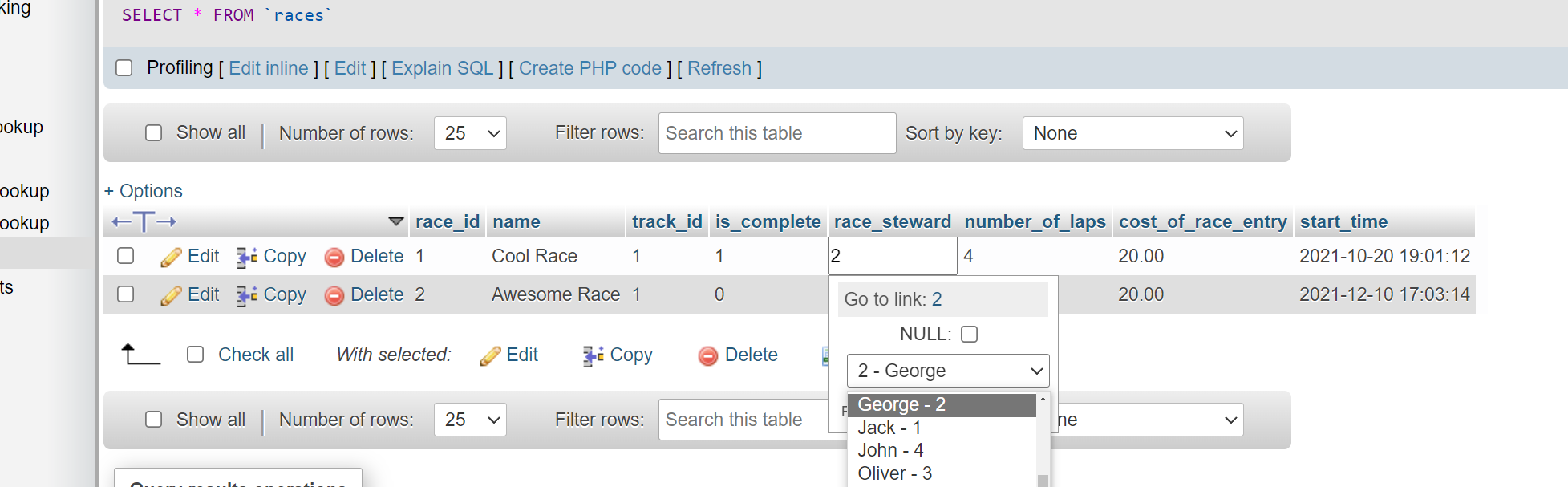Screen dimensions: 1568x487
Task: Click the pencil Edit icon for Cool Race
Action: [171, 257]
